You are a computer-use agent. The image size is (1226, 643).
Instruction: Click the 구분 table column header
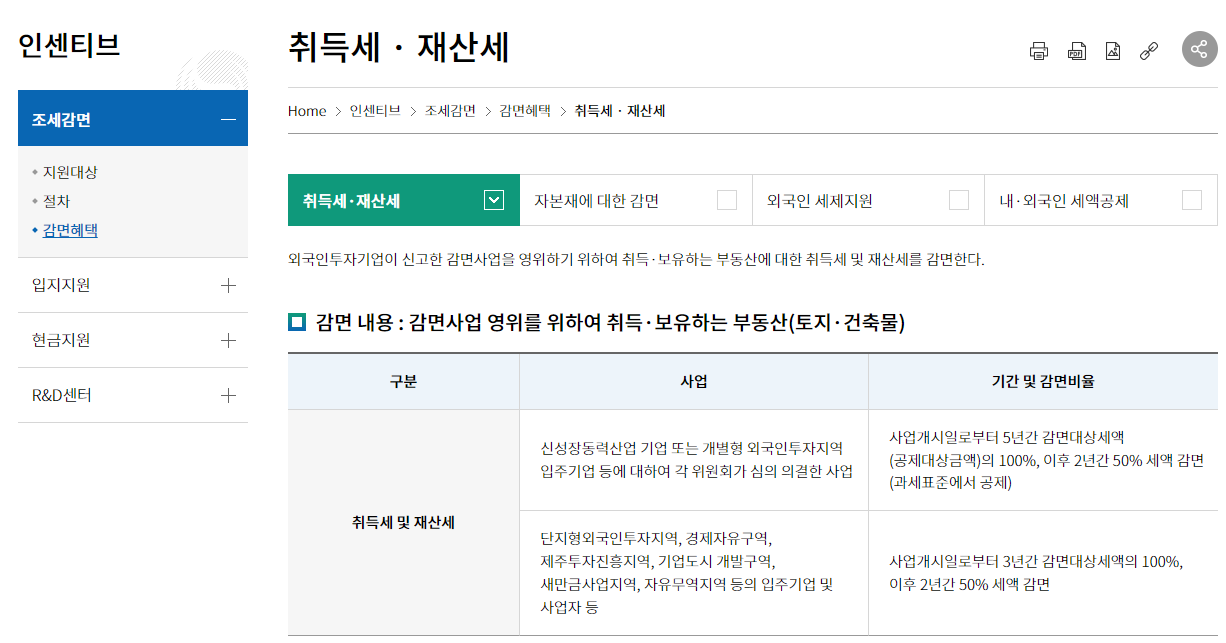pos(404,381)
